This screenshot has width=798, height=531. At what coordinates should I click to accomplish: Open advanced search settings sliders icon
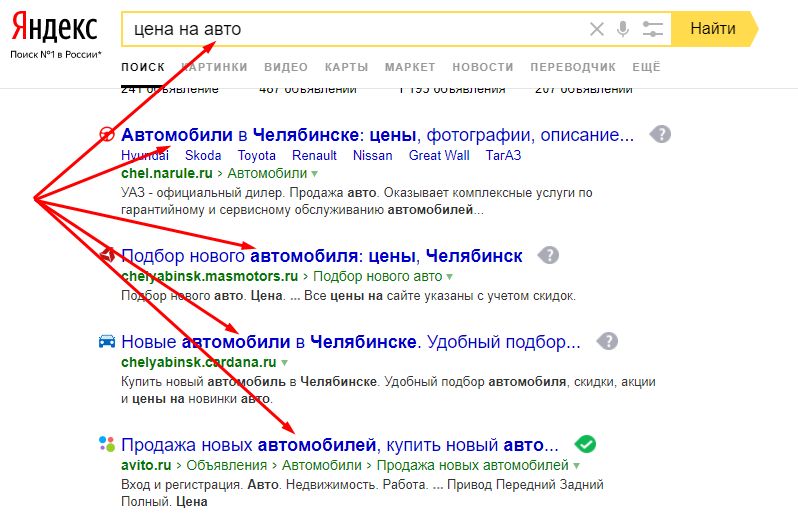coord(652,29)
